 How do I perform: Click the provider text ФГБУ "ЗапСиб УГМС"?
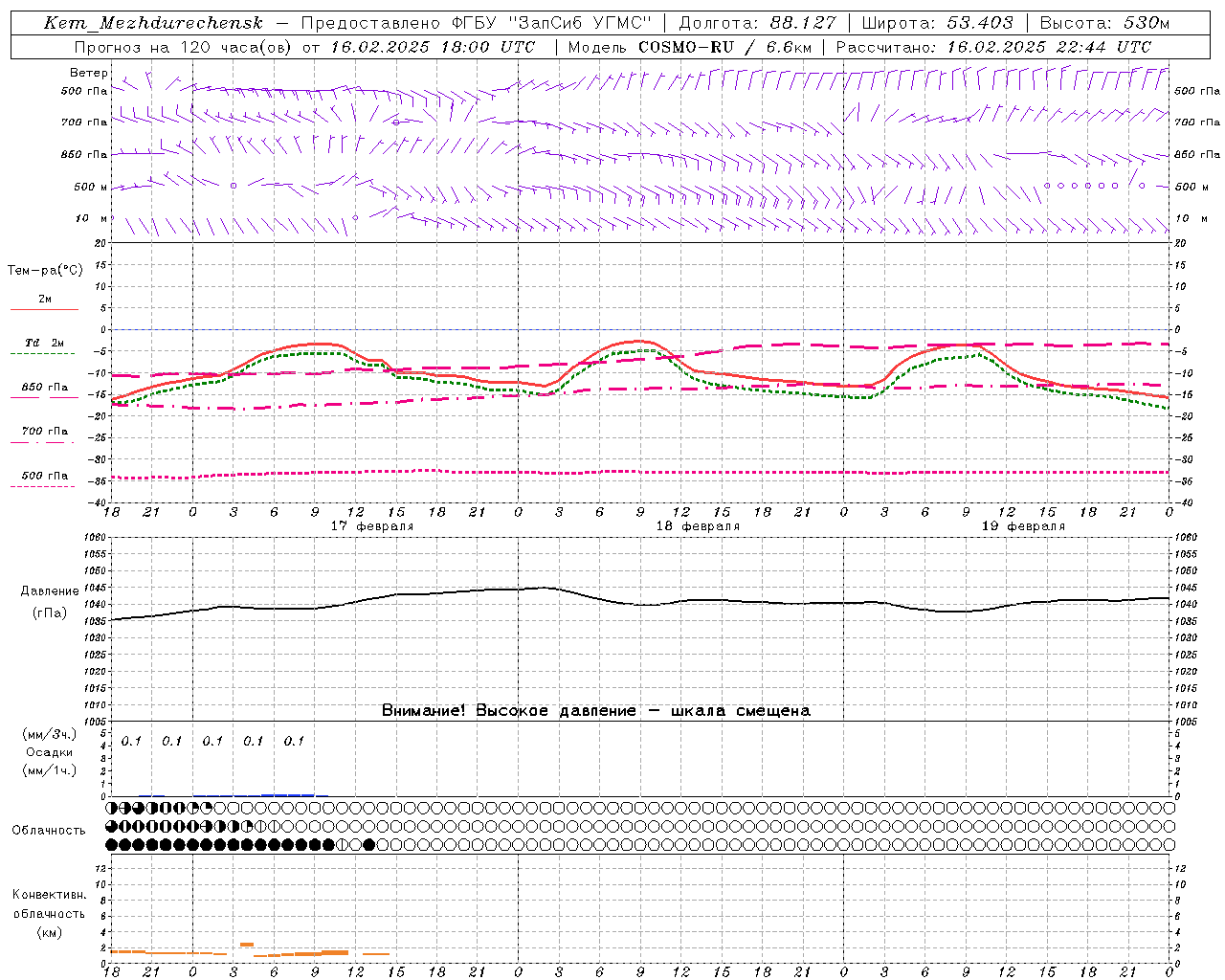pyautogui.click(x=552, y=23)
